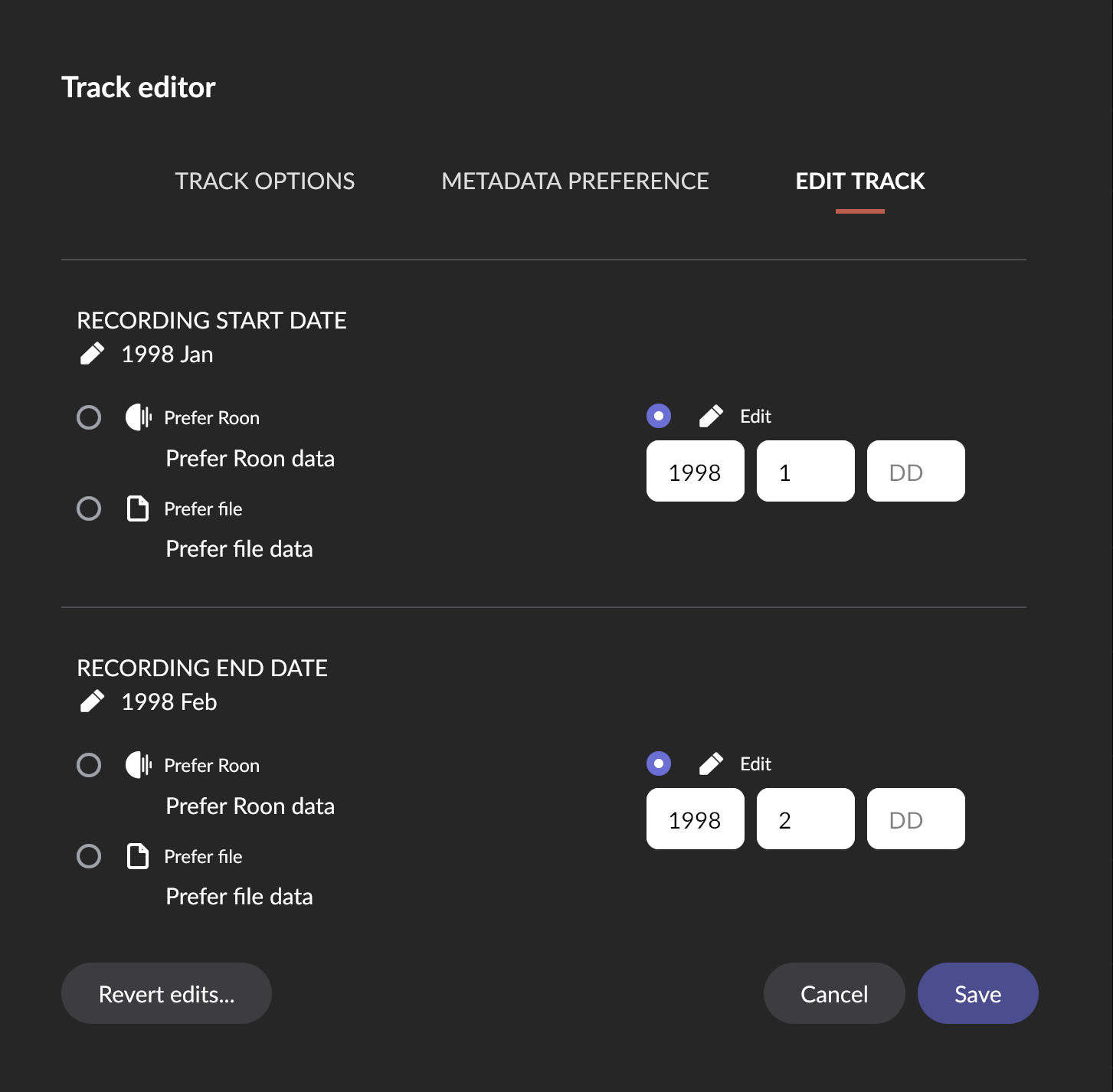Image resolution: width=1113 pixels, height=1092 pixels.
Task: Open Revert edits options
Action: tap(166, 993)
